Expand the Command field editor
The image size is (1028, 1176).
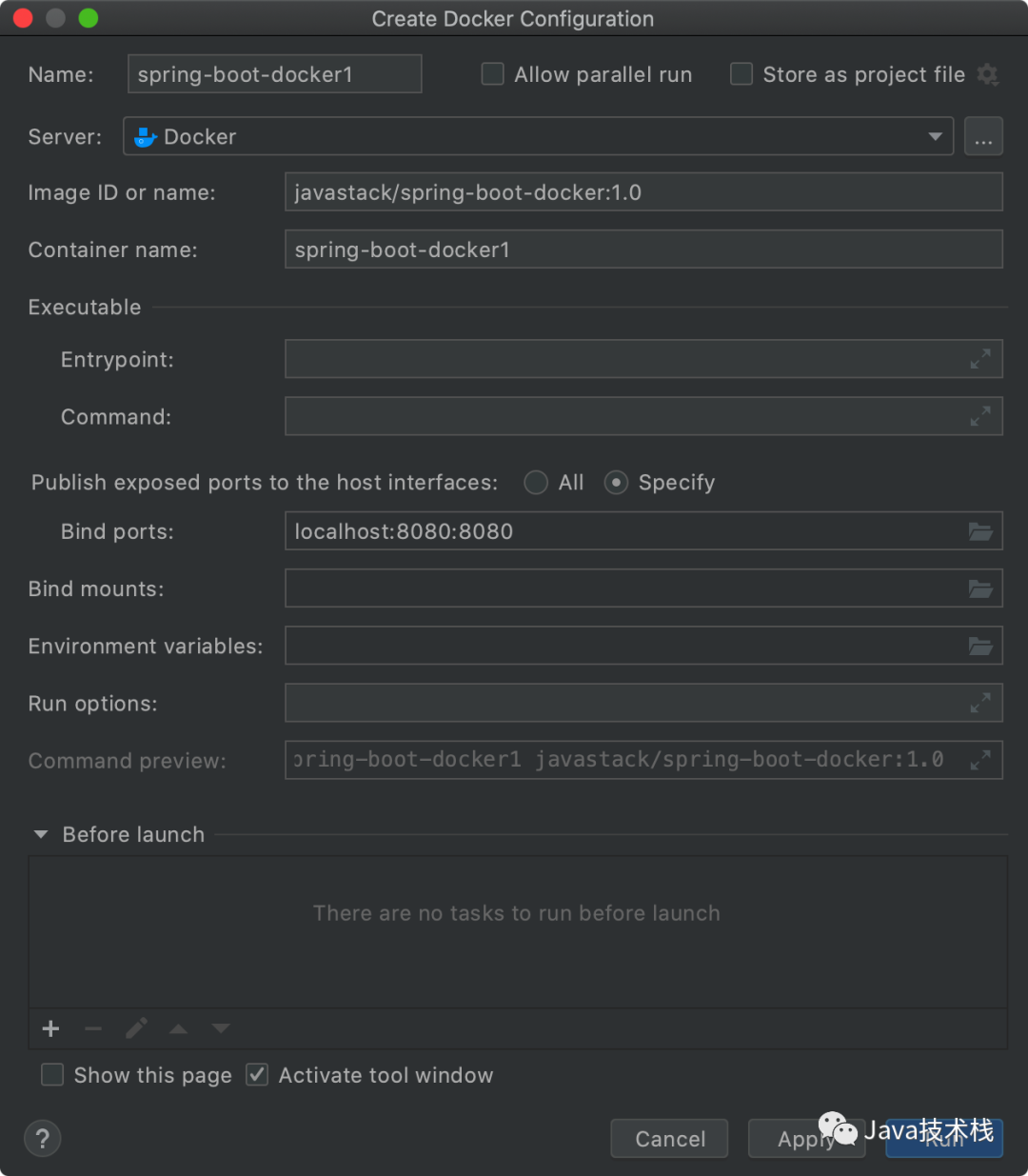pyautogui.click(x=980, y=416)
